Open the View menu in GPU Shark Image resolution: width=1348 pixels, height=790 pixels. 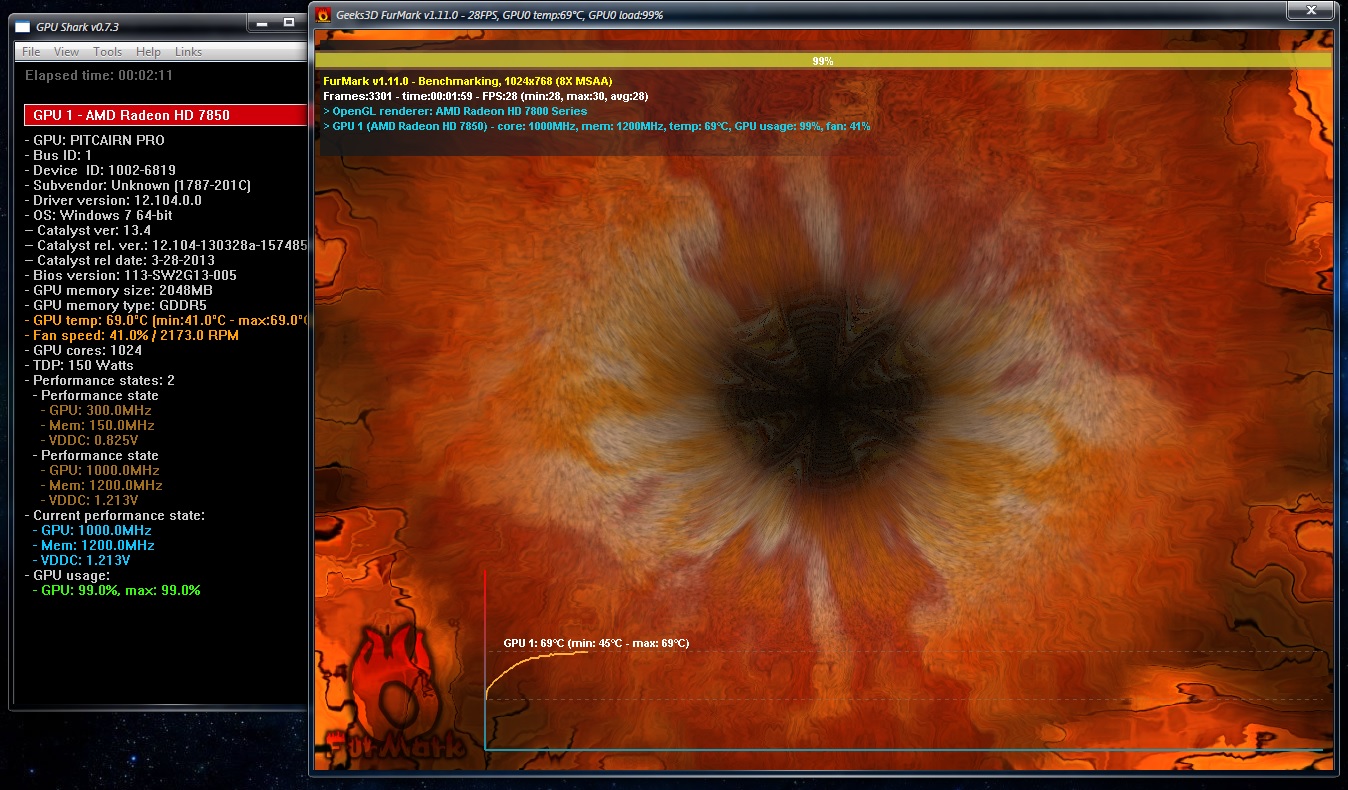(66, 52)
